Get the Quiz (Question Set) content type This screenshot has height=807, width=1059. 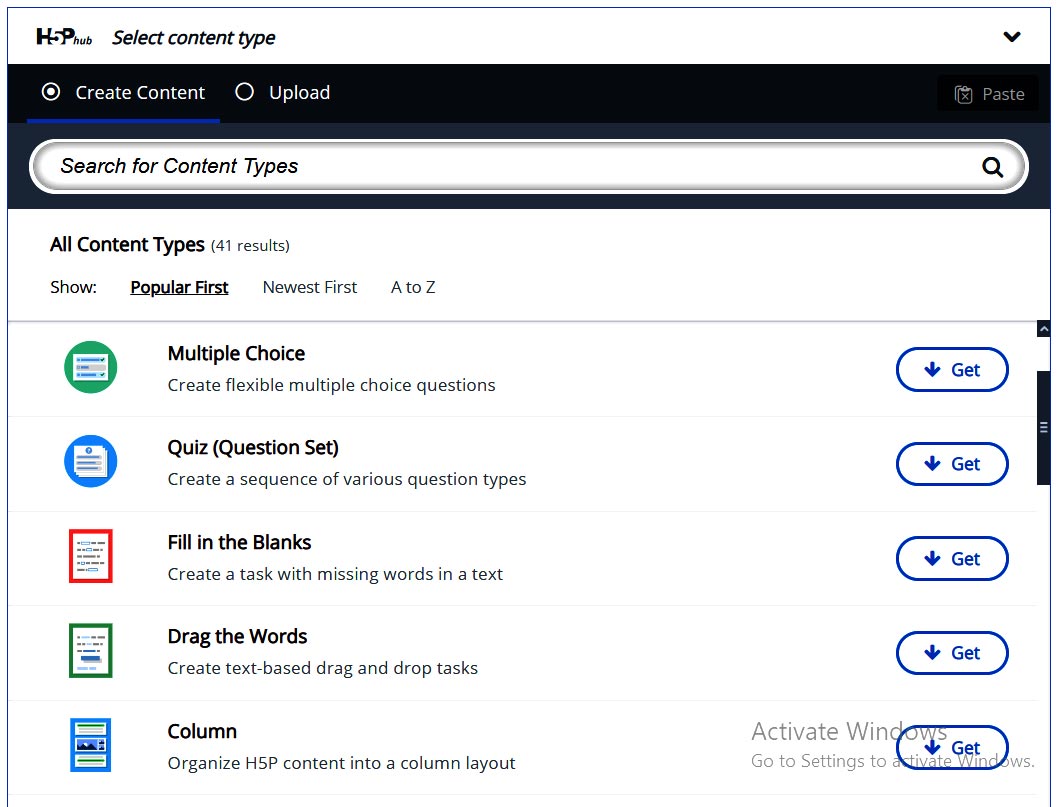951,464
